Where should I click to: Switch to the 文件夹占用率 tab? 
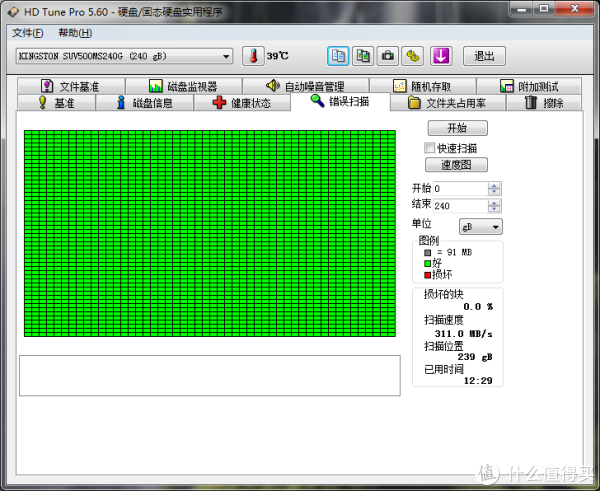[x=448, y=103]
